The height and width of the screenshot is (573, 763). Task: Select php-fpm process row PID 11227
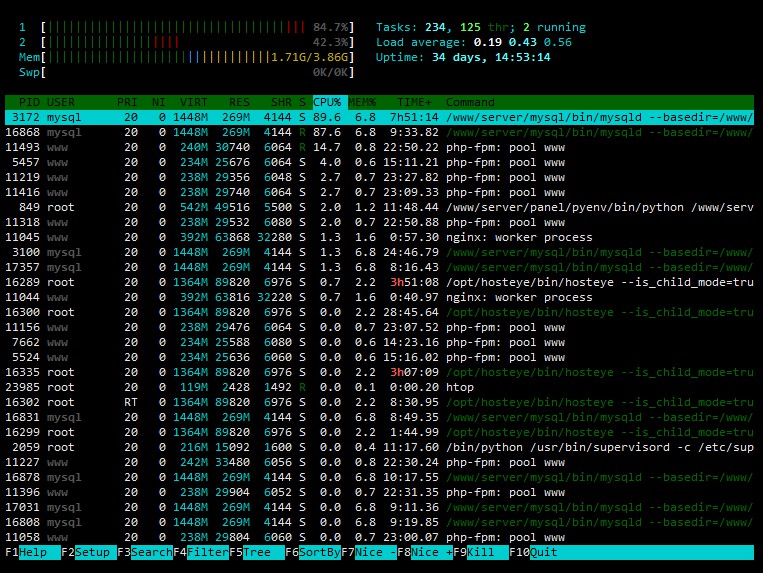[x=379, y=463]
